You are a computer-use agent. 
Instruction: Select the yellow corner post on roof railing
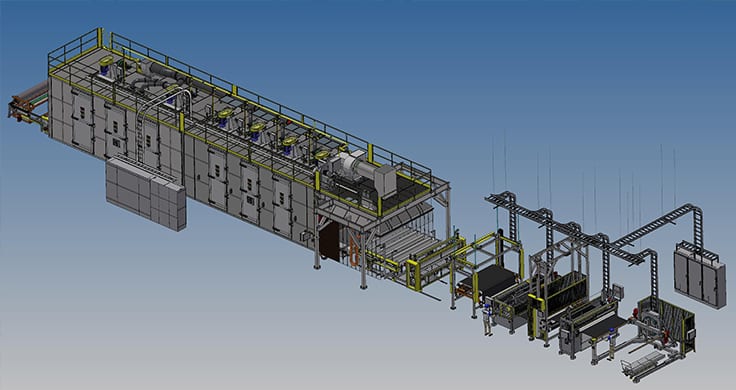click(x=100, y=38)
